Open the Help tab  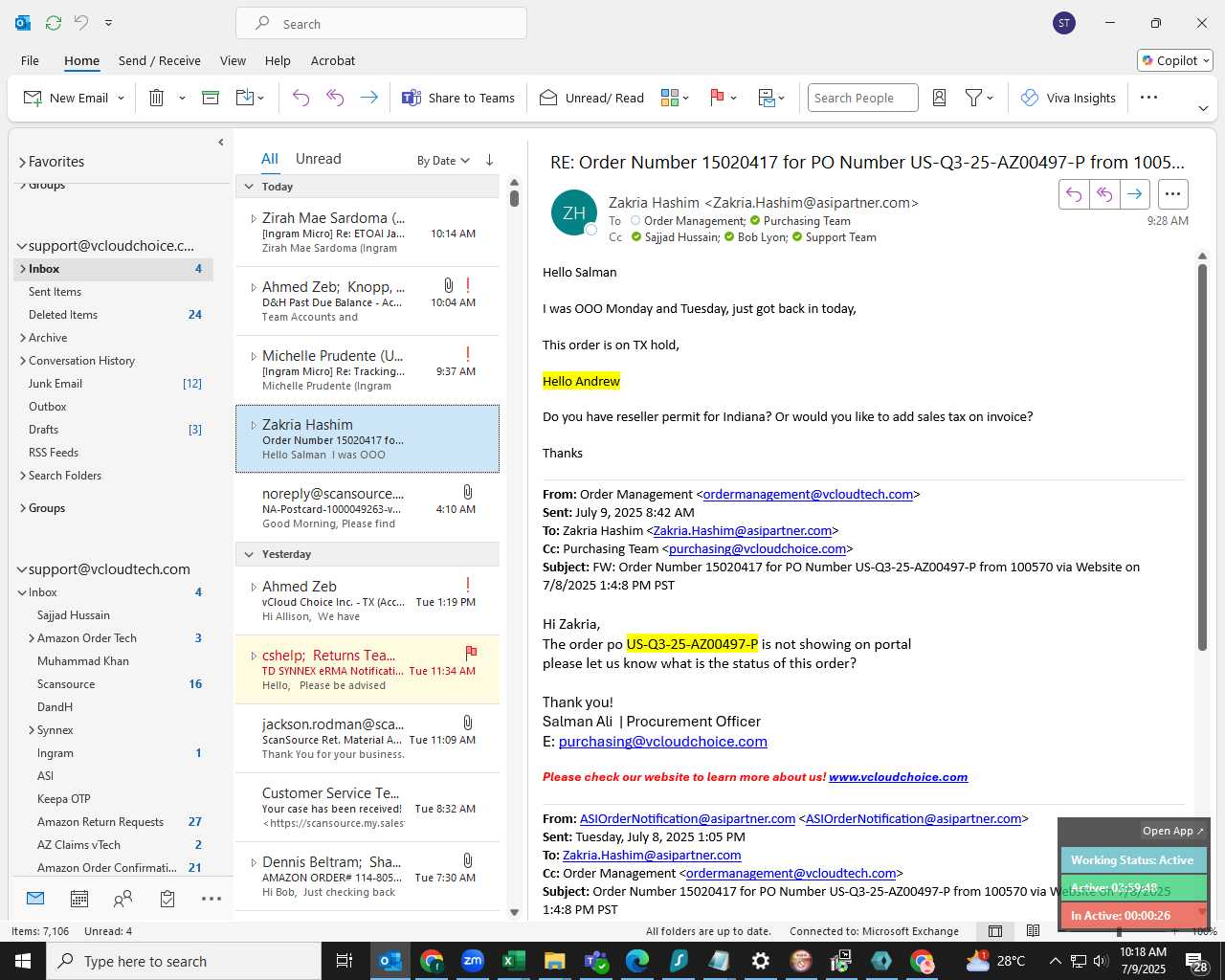[278, 60]
